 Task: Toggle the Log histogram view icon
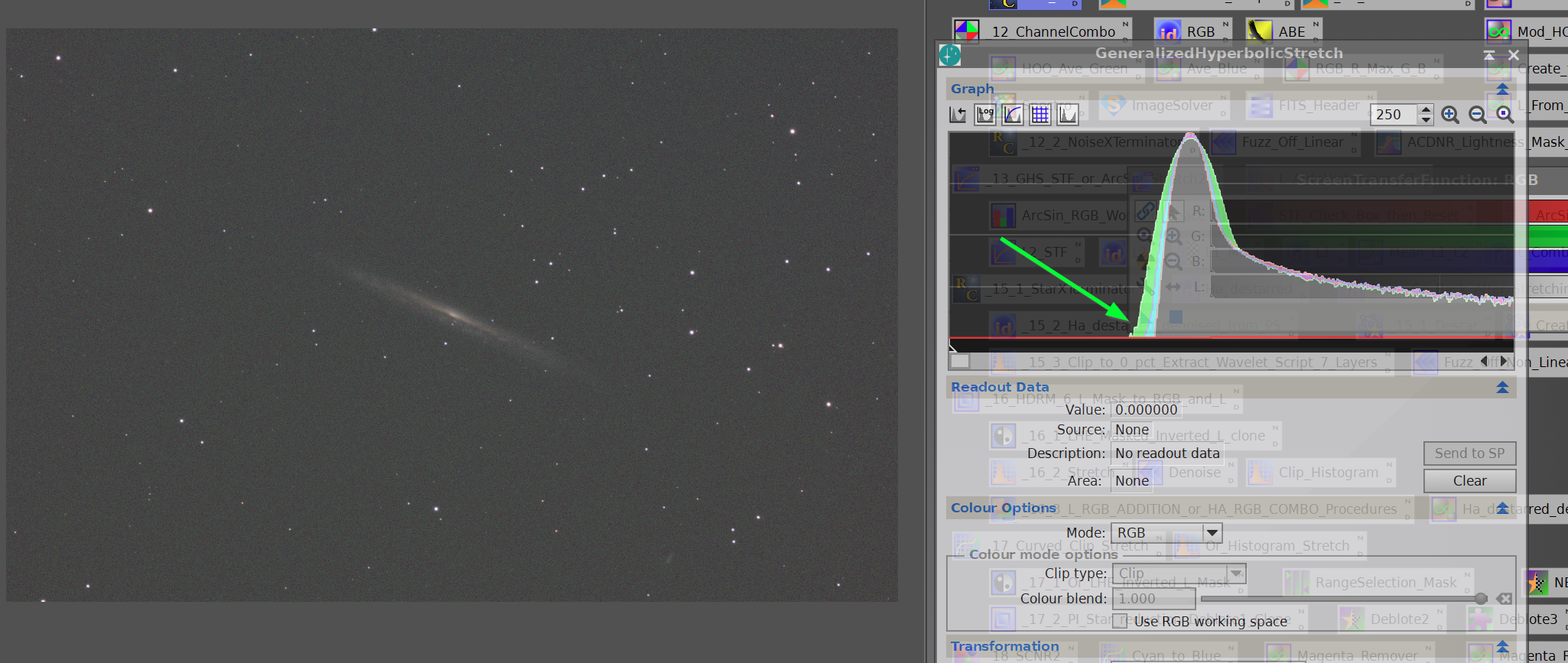pos(985,115)
